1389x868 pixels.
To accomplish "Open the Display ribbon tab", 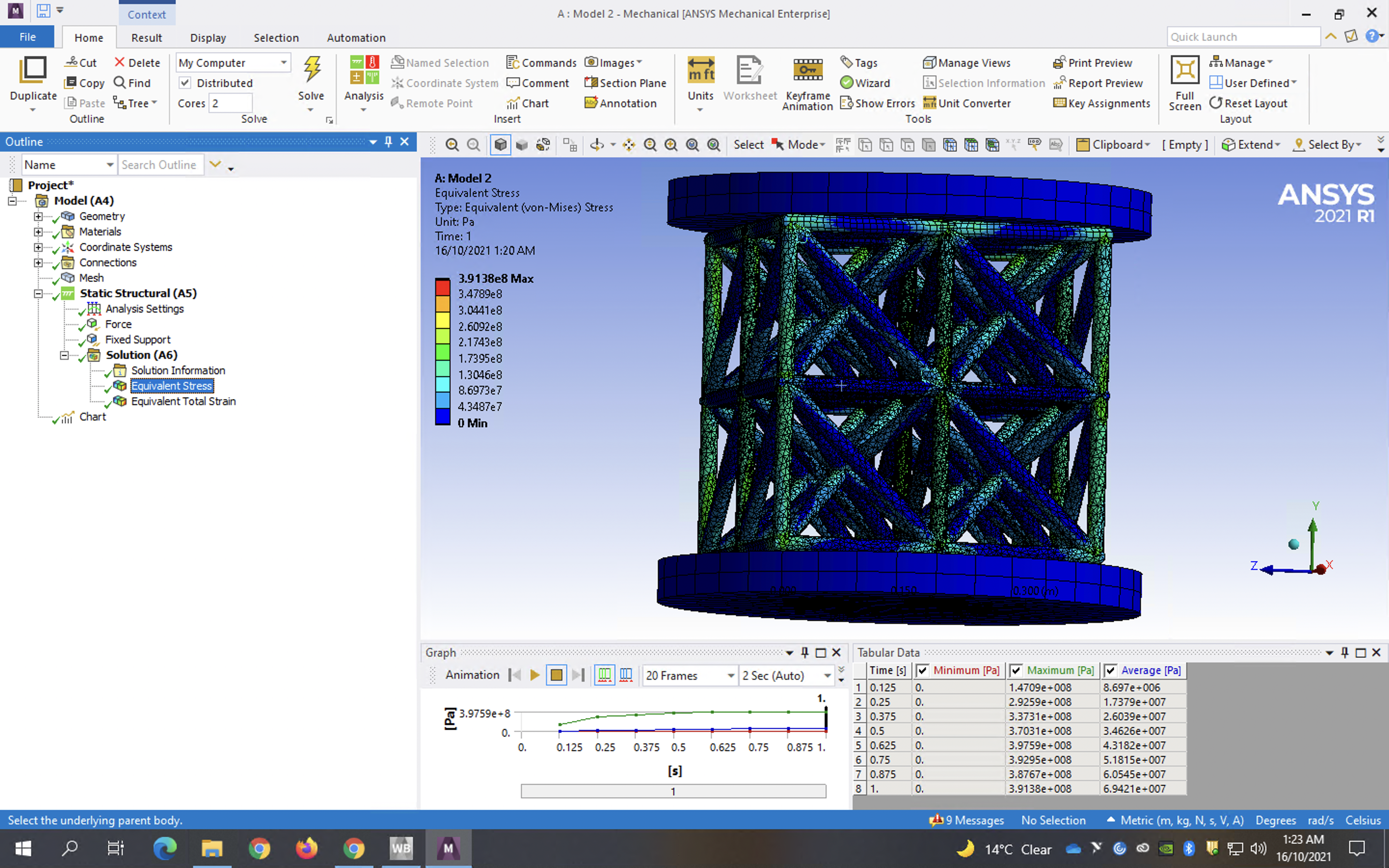I will click(x=208, y=38).
